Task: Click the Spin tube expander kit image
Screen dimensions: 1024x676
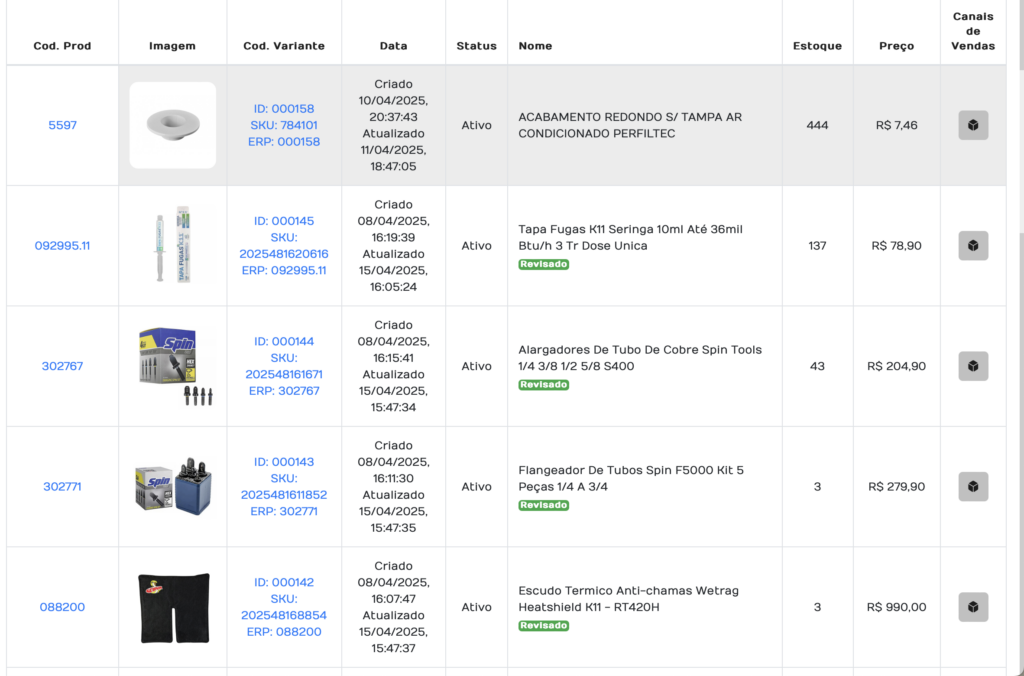Action: 173,366
